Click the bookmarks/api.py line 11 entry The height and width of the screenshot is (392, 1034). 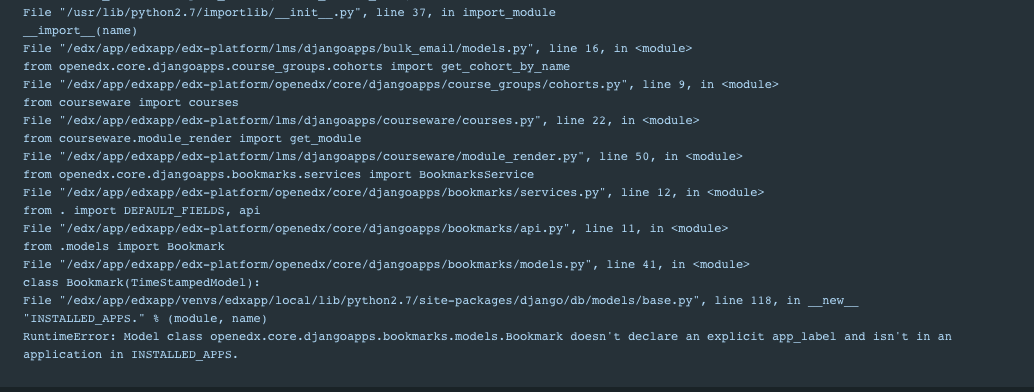[x=375, y=228]
